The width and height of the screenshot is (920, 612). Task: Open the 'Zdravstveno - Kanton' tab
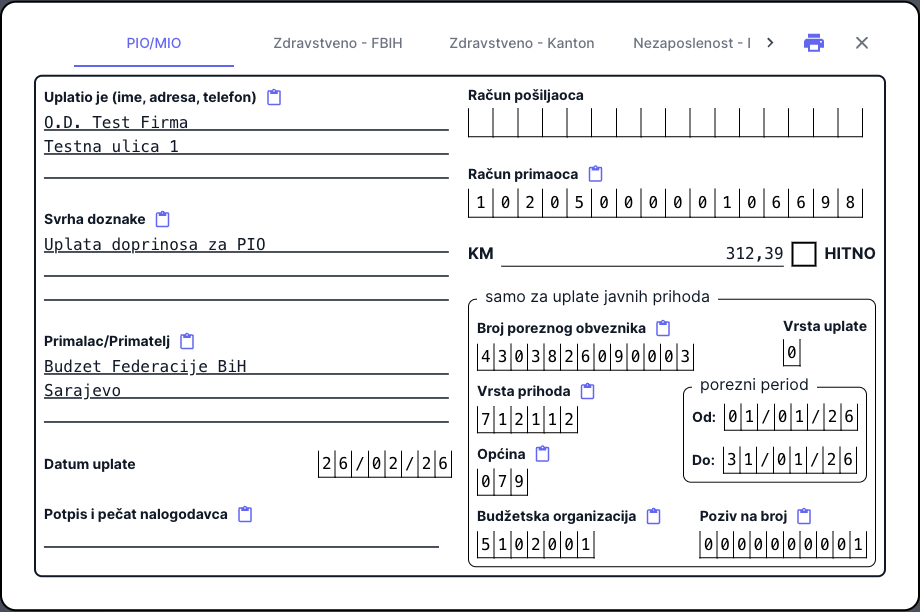[522, 43]
